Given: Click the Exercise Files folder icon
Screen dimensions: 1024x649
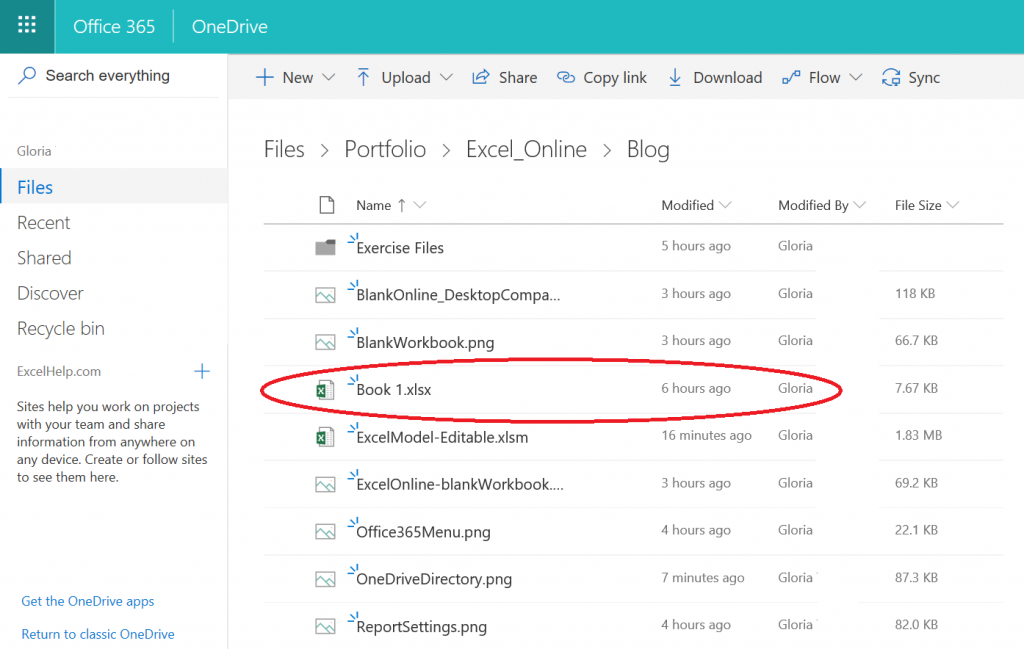Looking at the screenshot, I should tap(325, 248).
